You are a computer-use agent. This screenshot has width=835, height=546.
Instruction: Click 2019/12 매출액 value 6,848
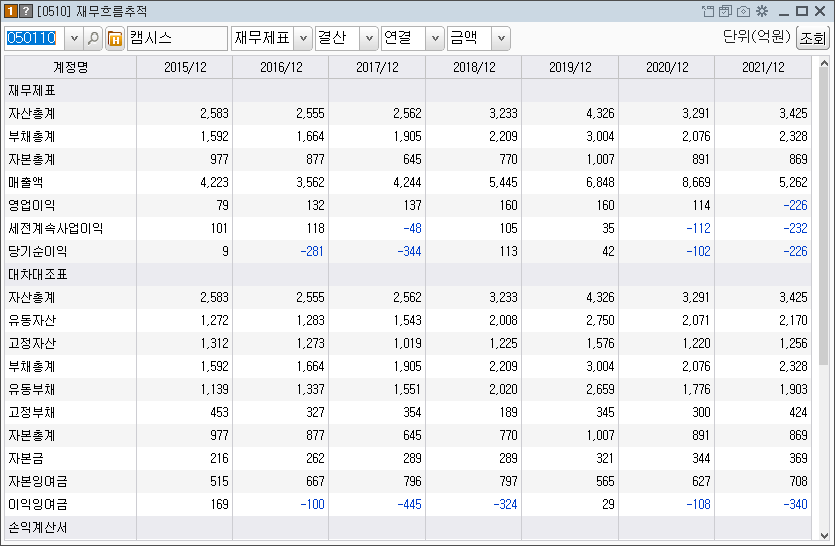pyautogui.click(x=600, y=183)
